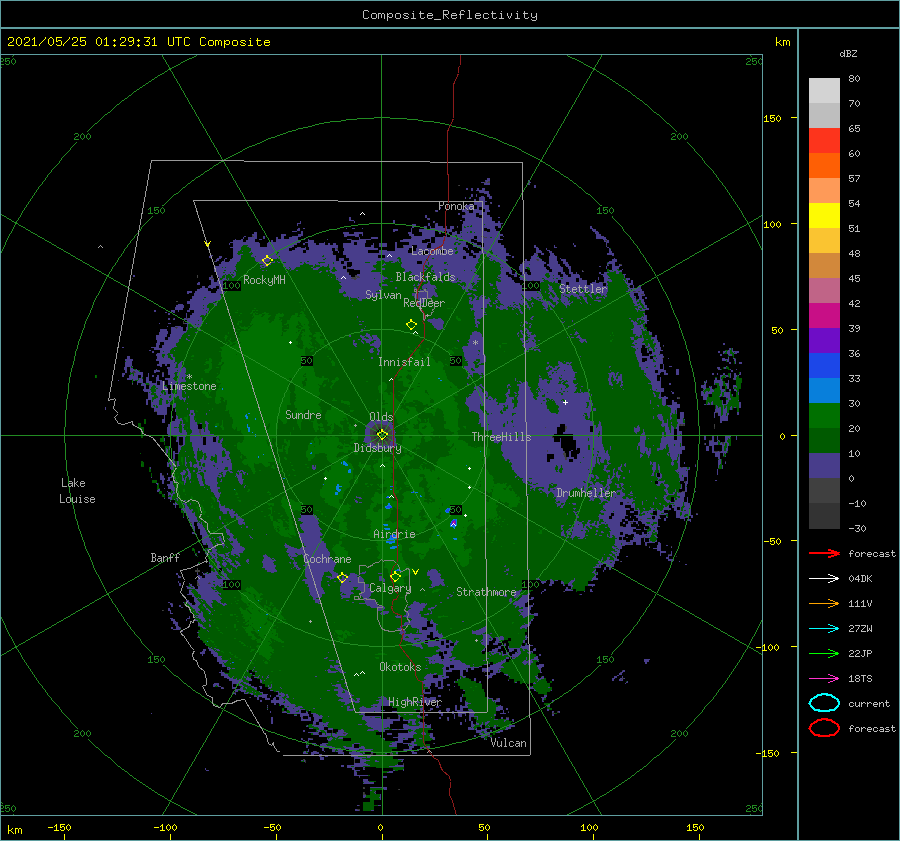
Task: Click the Lacombe town label
Action: (432, 251)
